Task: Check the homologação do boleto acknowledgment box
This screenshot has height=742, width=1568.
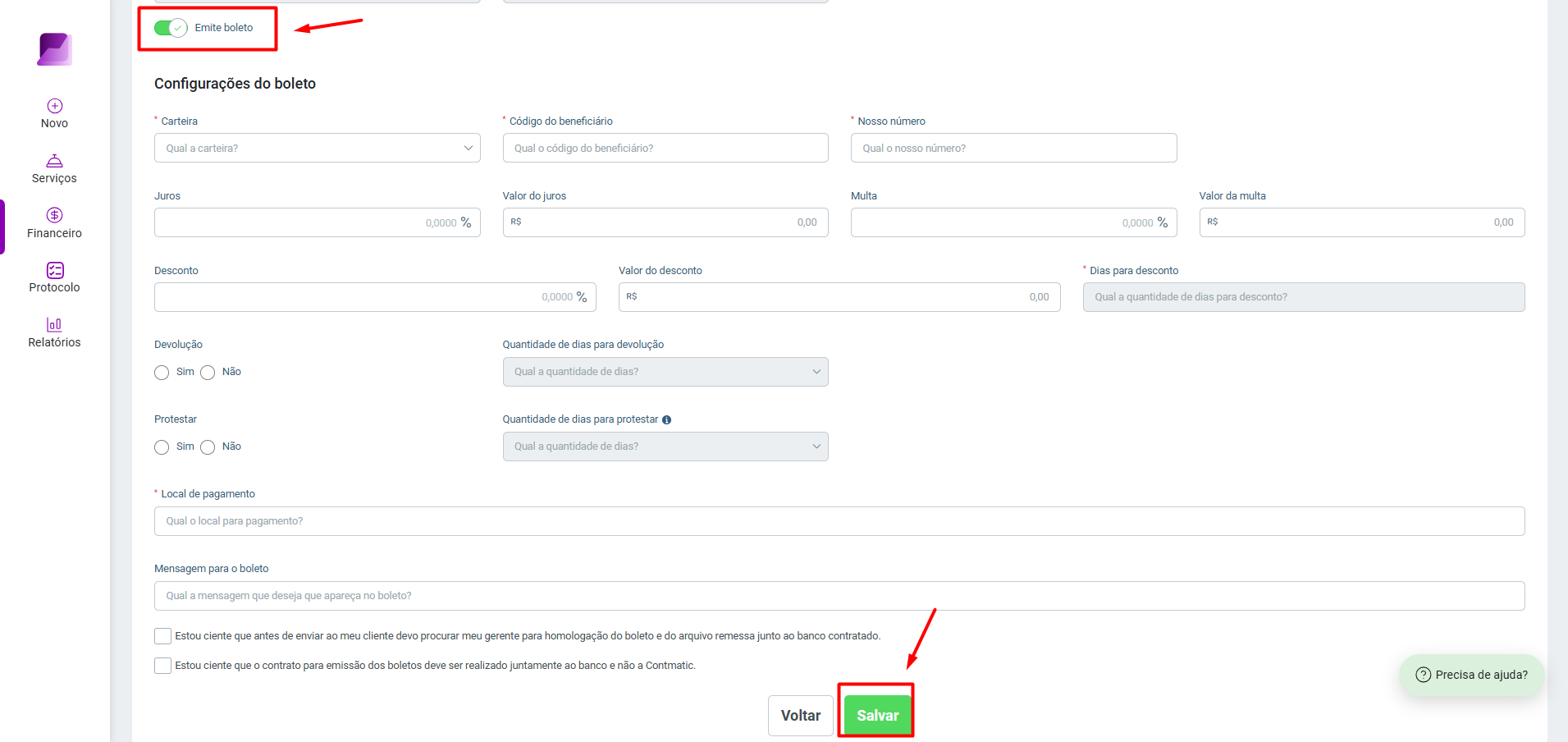Action: click(162, 636)
